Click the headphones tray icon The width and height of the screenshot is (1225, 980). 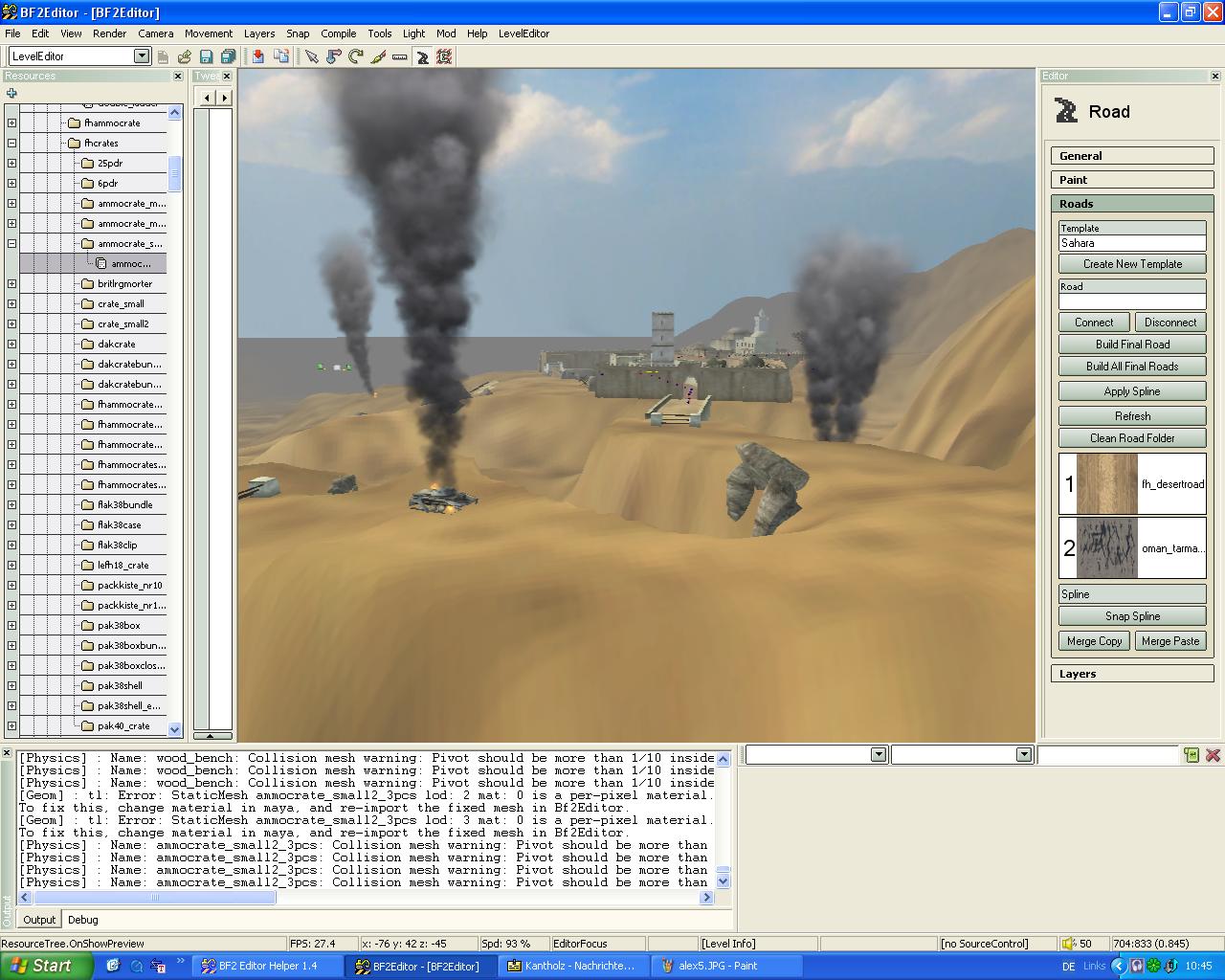[1137, 966]
